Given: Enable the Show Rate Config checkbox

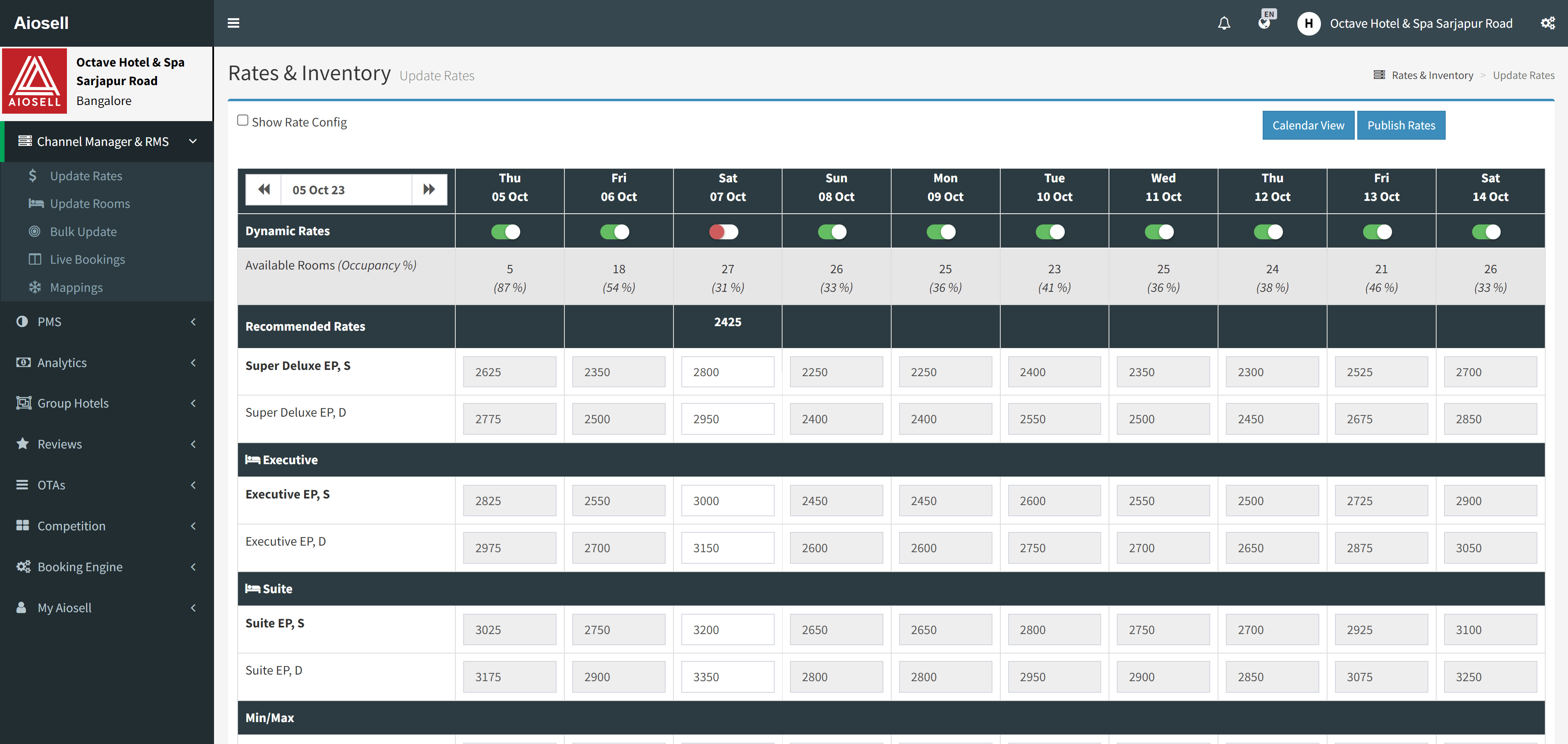Looking at the screenshot, I should 243,121.
